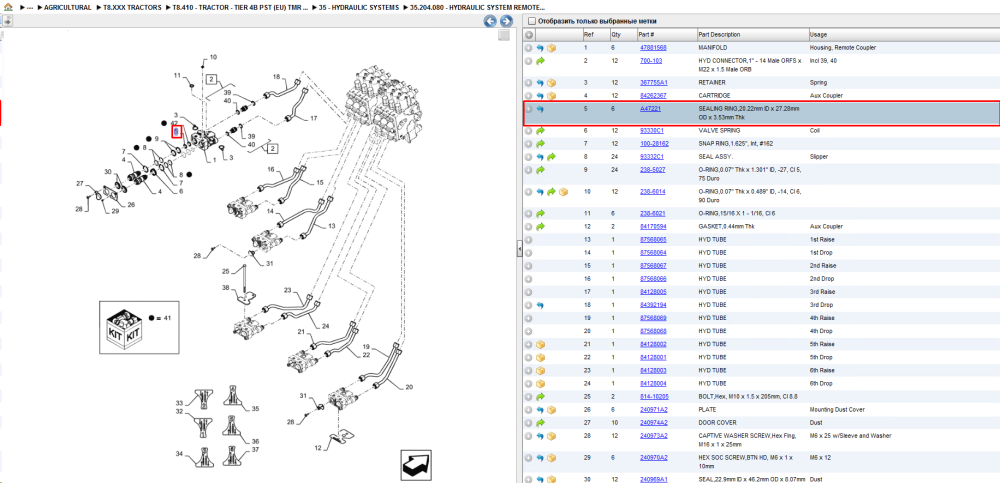Click the collapsed '...' breadcrumb item

click(29, 8)
